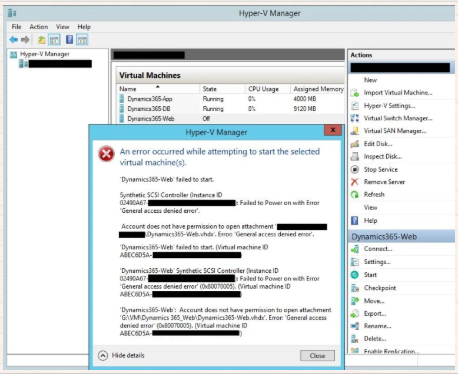Click the green Refresh icon

tap(355, 195)
